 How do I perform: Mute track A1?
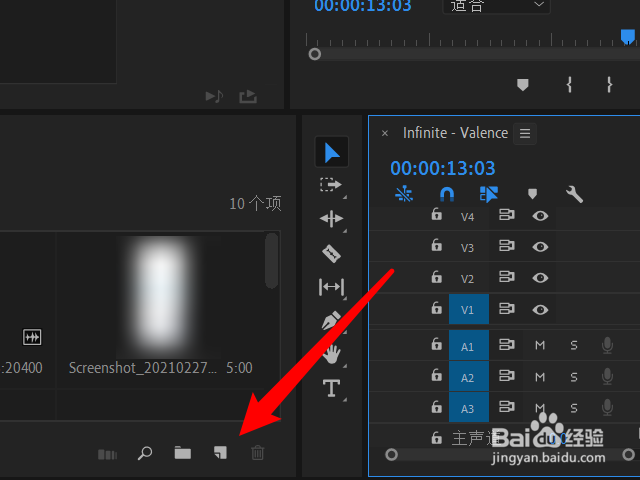[x=540, y=345]
